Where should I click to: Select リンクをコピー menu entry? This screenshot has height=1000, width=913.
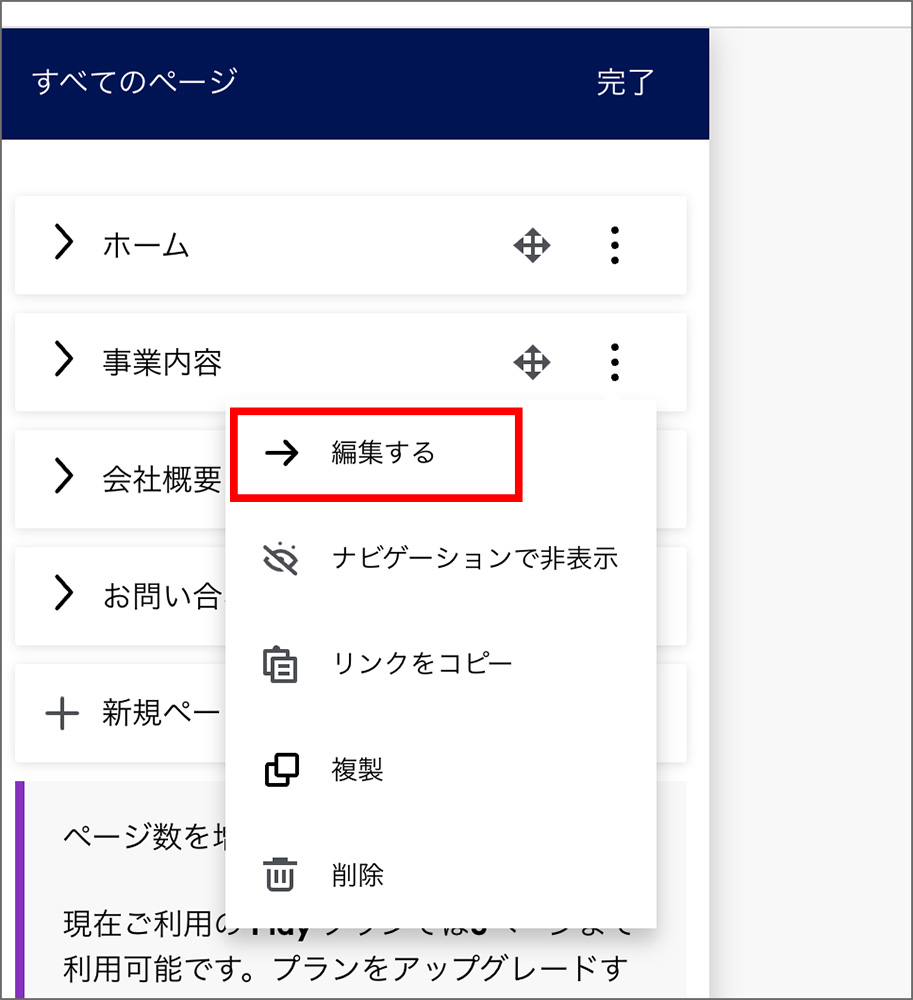[441, 664]
